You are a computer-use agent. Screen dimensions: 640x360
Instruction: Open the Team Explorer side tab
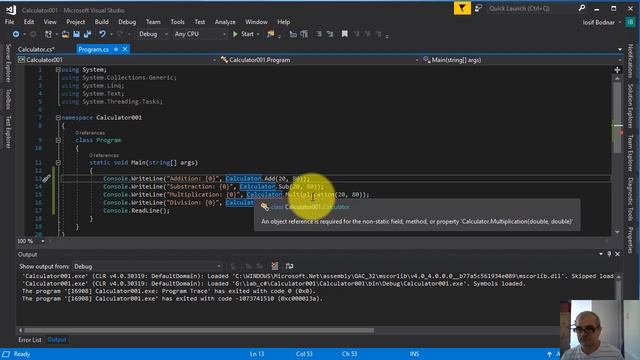(x=630, y=153)
